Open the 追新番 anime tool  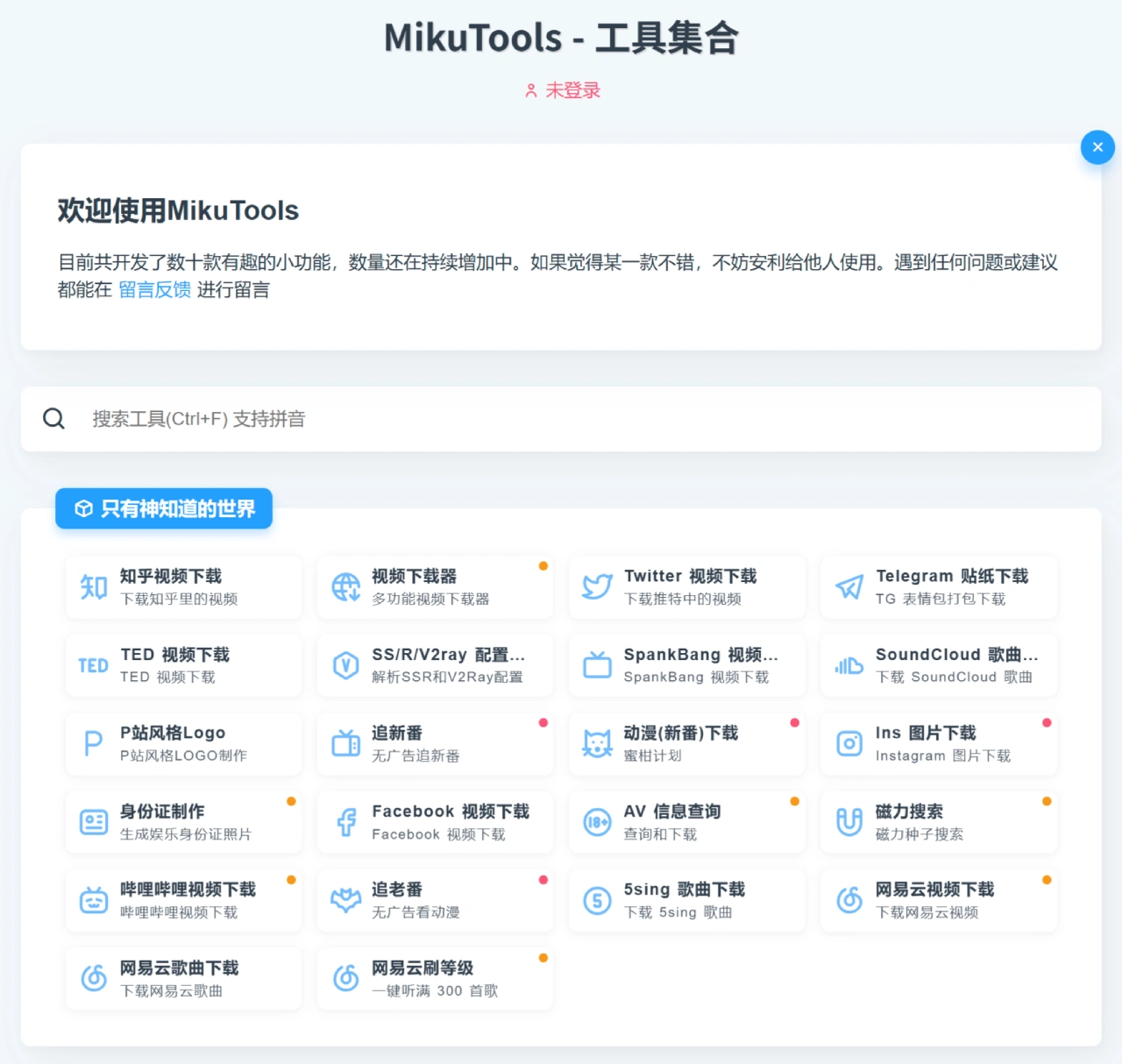435,743
